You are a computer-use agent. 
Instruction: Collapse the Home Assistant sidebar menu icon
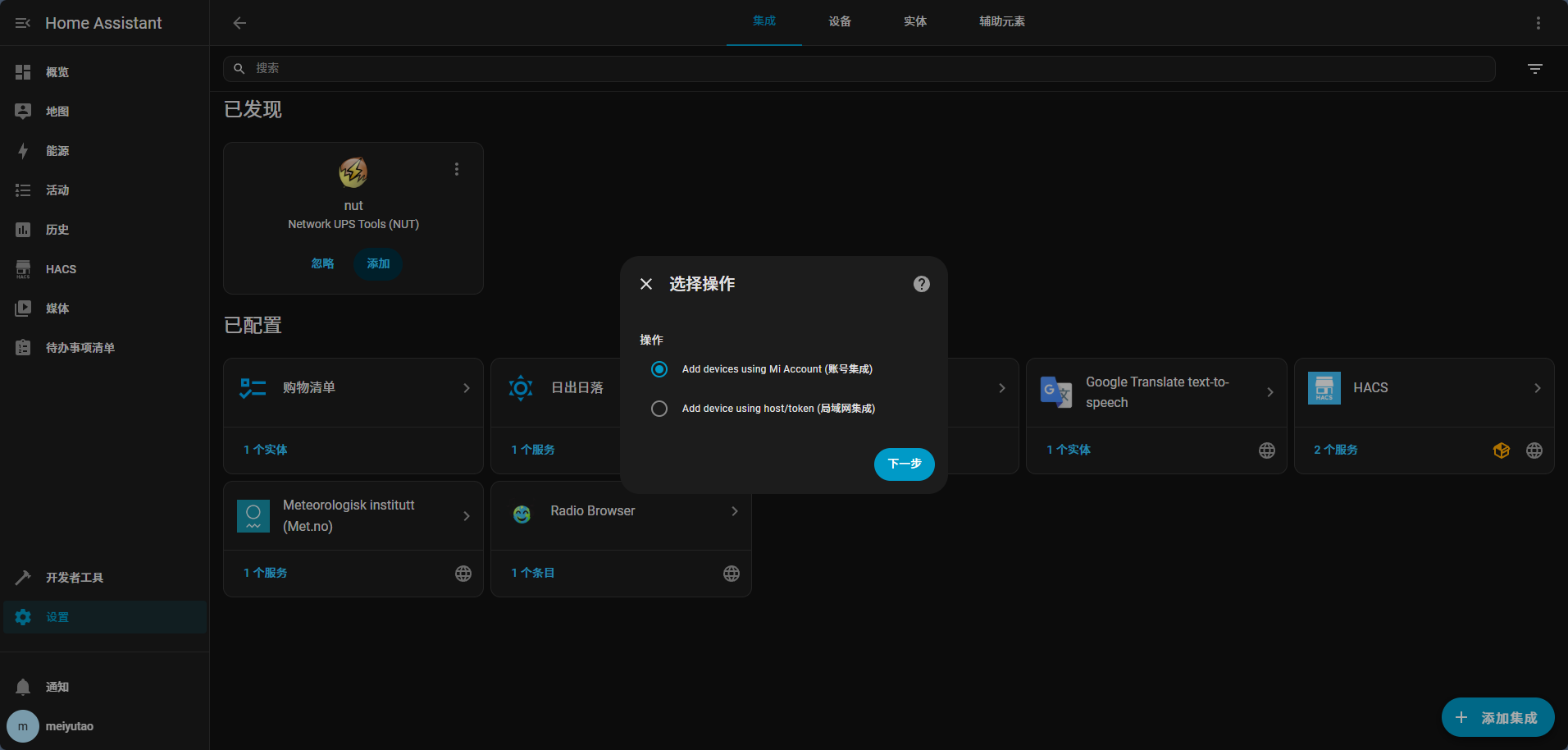coord(23,23)
